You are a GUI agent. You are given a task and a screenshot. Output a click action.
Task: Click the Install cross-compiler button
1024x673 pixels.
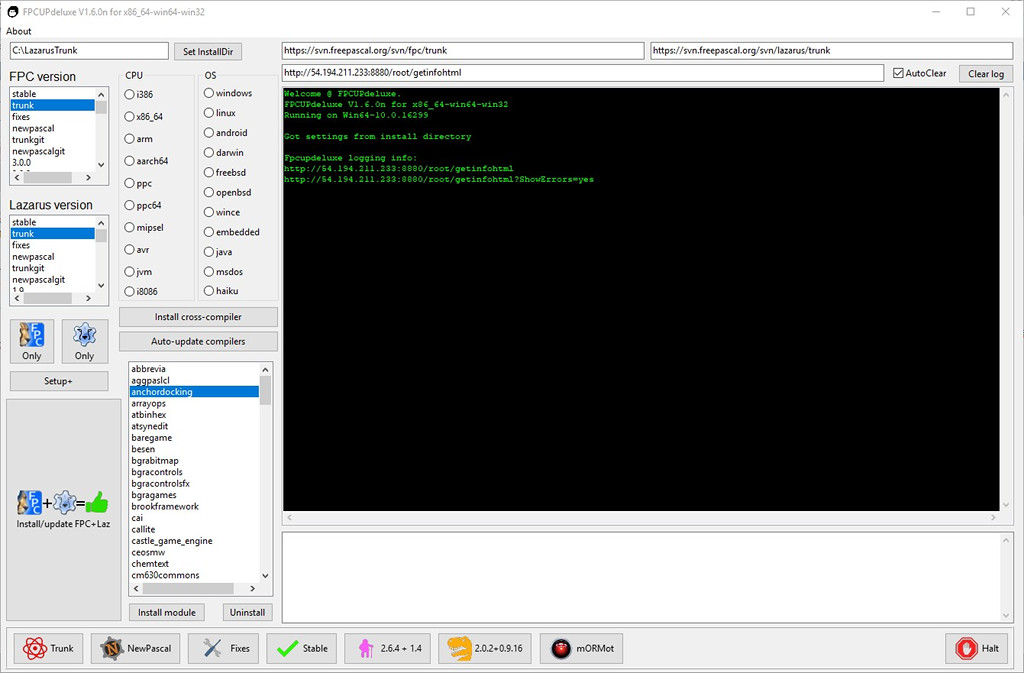click(198, 317)
